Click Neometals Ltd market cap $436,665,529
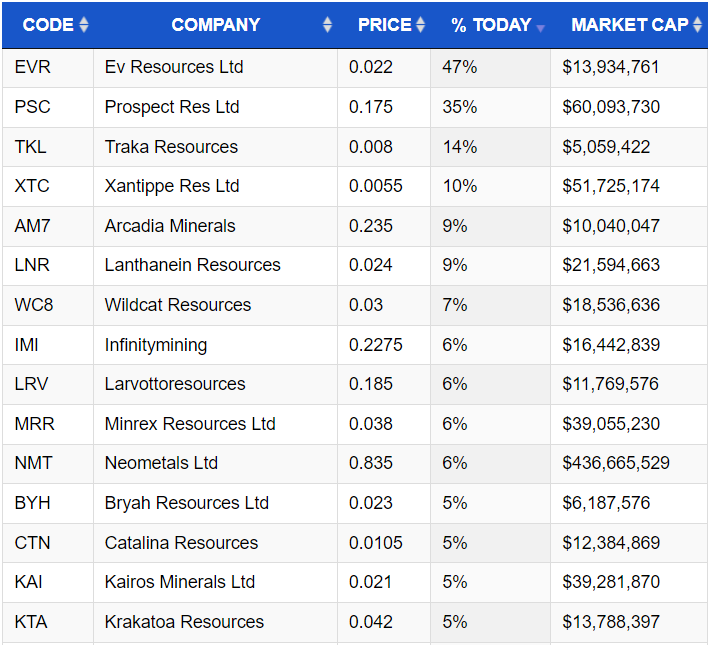 tap(616, 463)
